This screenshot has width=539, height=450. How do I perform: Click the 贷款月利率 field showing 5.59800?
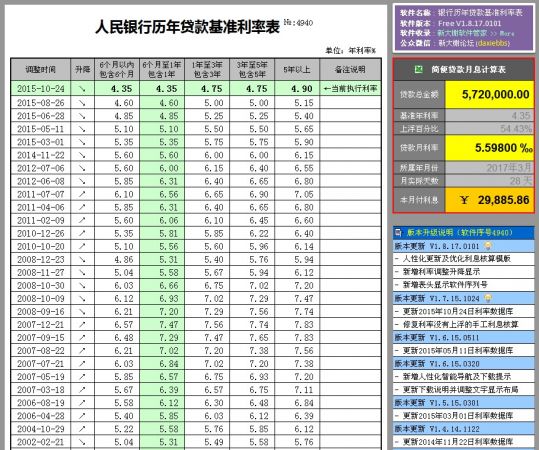489,148
